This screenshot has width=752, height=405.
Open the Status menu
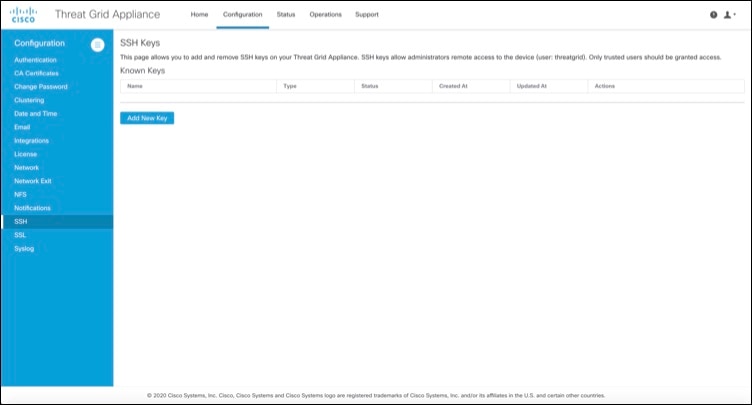point(285,14)
